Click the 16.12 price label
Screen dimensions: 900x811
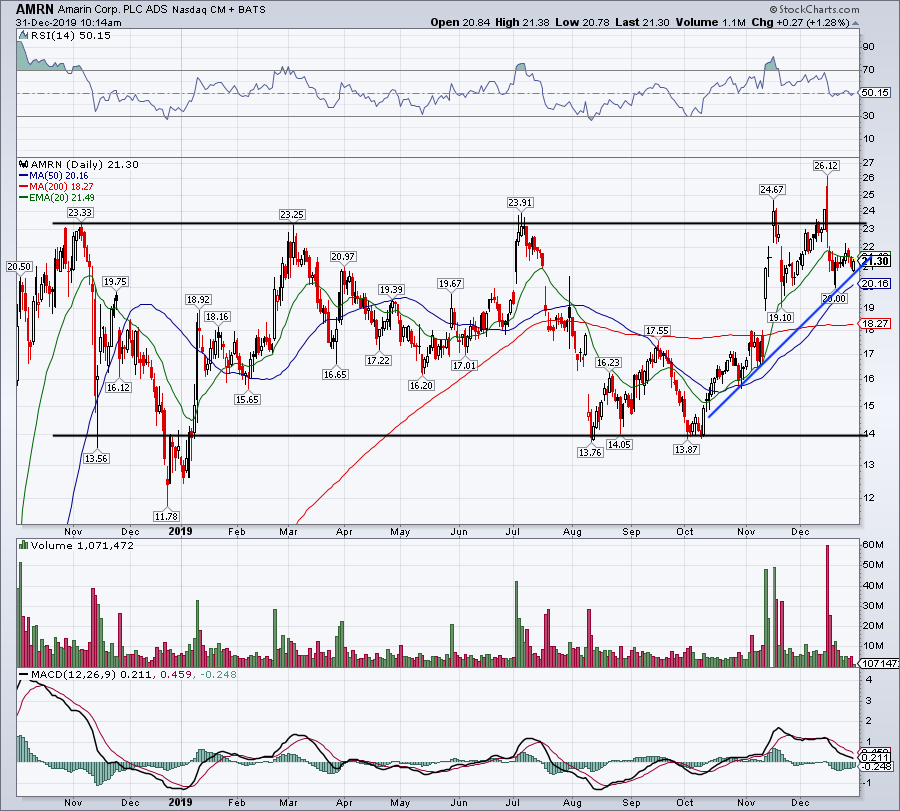click(x=118, y=387)
